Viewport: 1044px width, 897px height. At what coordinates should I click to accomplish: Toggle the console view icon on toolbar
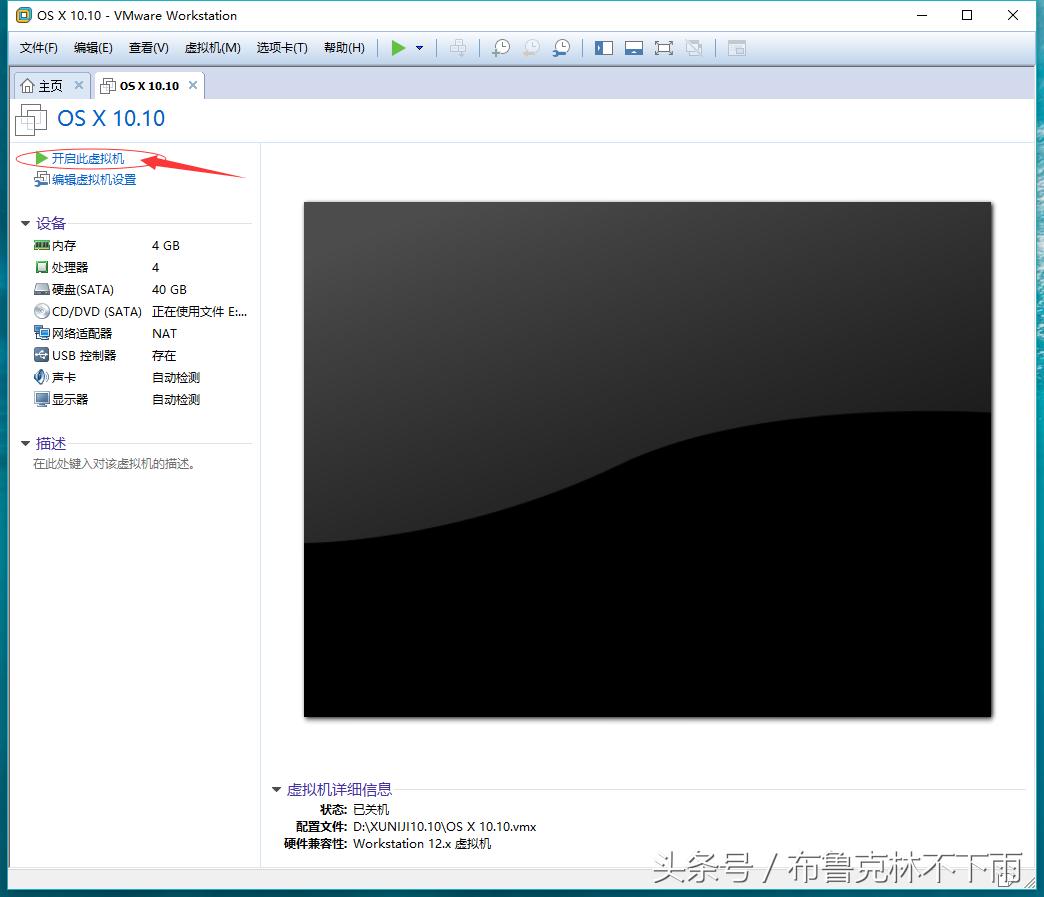[x=736, y=47]
